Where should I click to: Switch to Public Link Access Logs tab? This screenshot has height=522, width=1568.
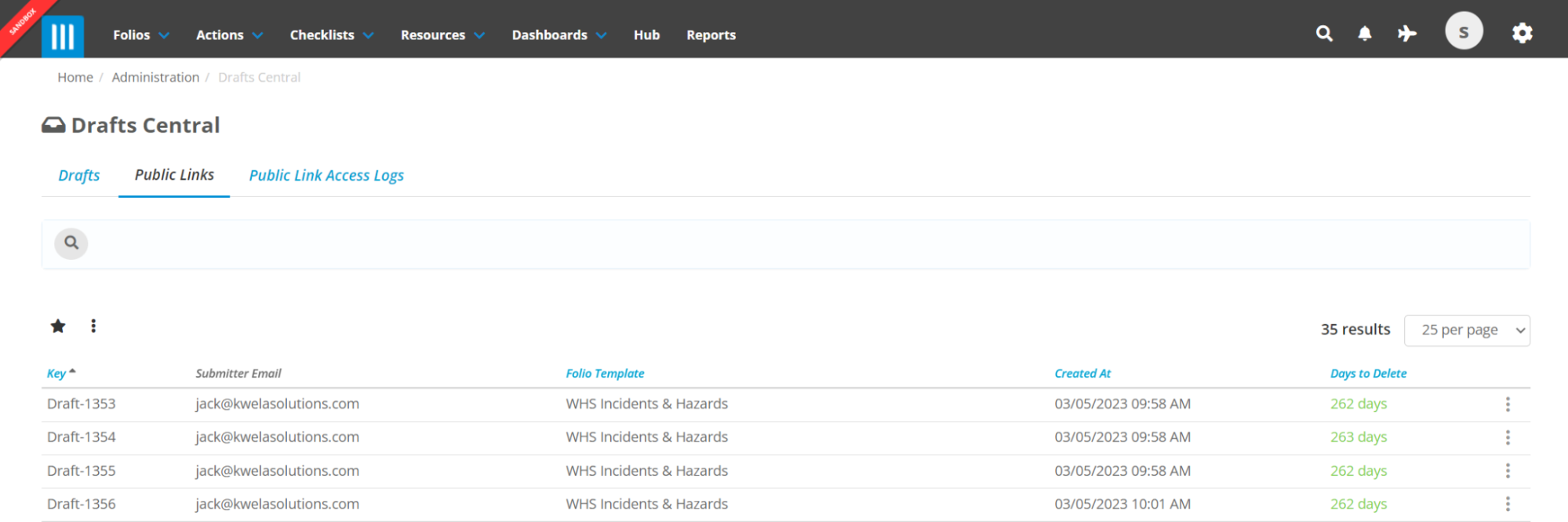(x=326, y=175)
